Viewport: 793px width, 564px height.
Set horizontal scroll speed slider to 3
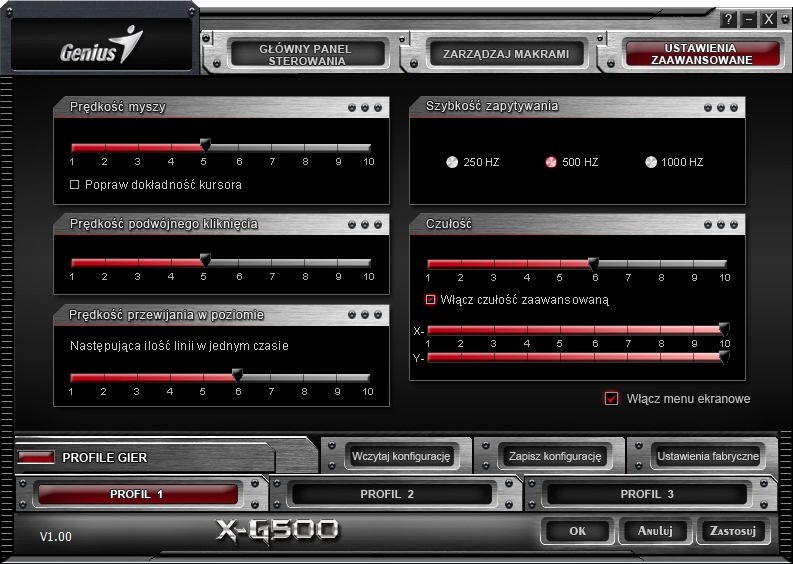(x=137, y=378)
